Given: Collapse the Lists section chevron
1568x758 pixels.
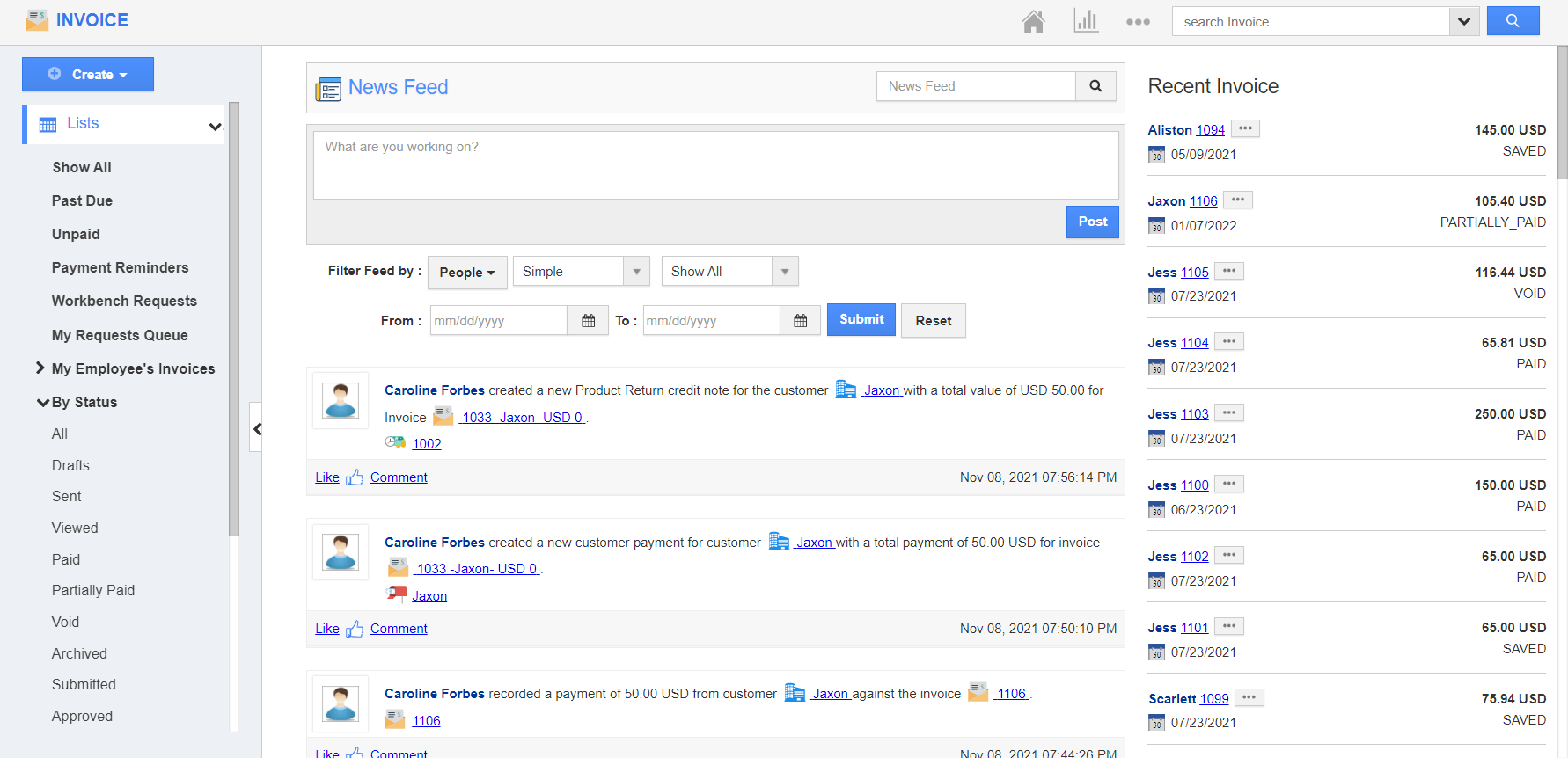Looking at the screenshot, I should pos(215,126).
